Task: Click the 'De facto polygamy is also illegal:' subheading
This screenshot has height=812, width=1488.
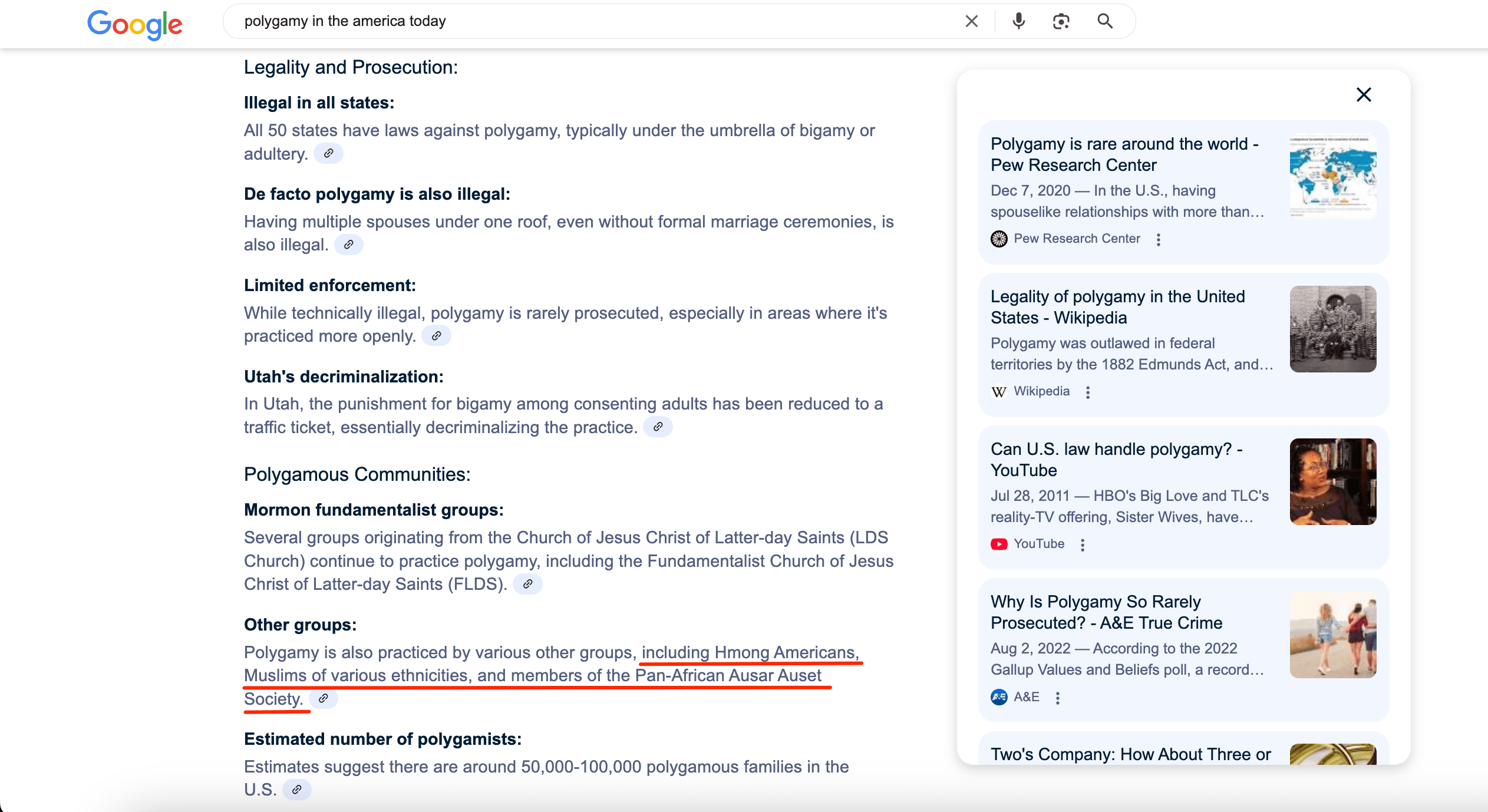Action: (377, 194)
